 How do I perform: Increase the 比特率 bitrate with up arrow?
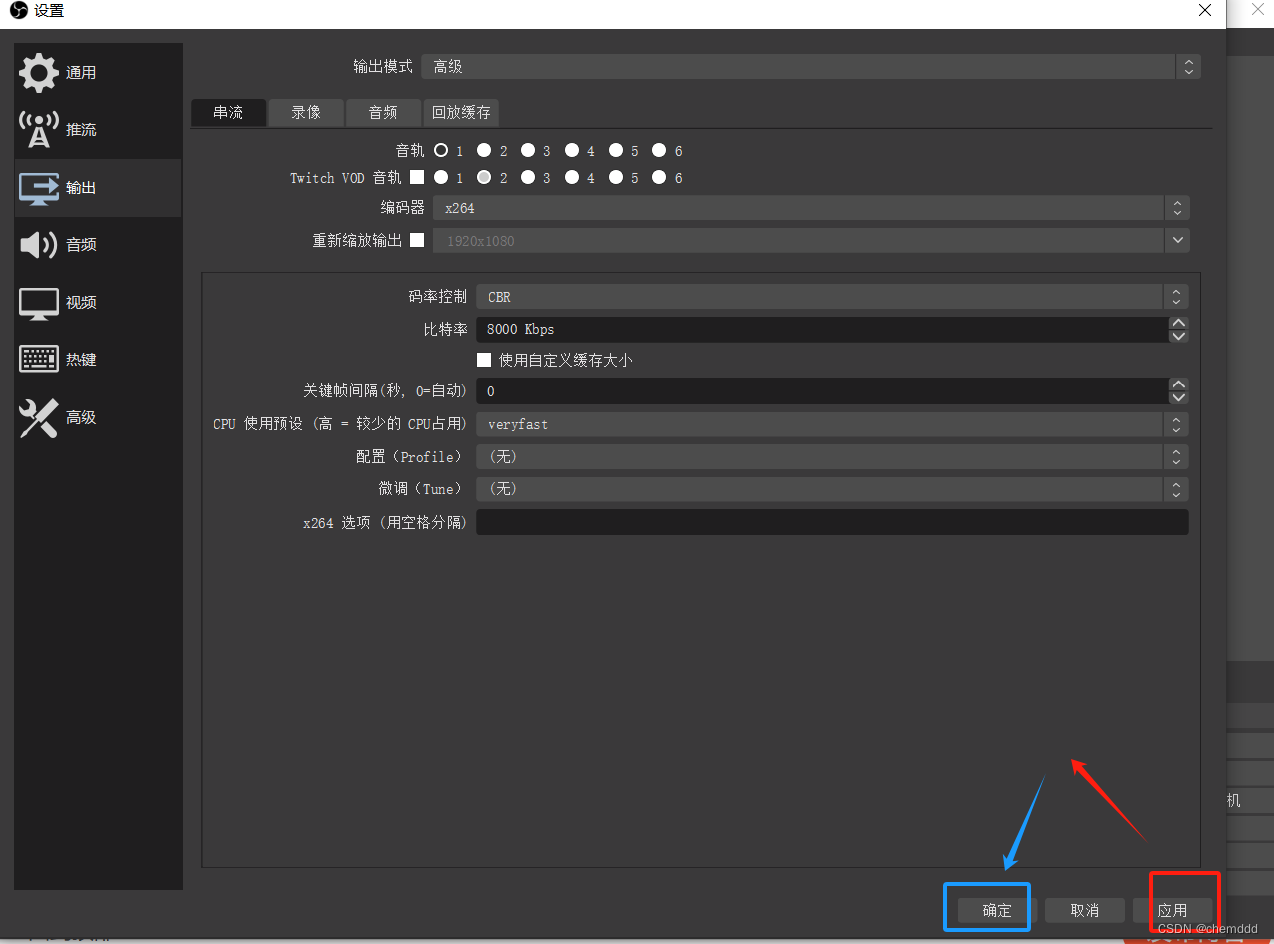click(x=1179, y=323)
